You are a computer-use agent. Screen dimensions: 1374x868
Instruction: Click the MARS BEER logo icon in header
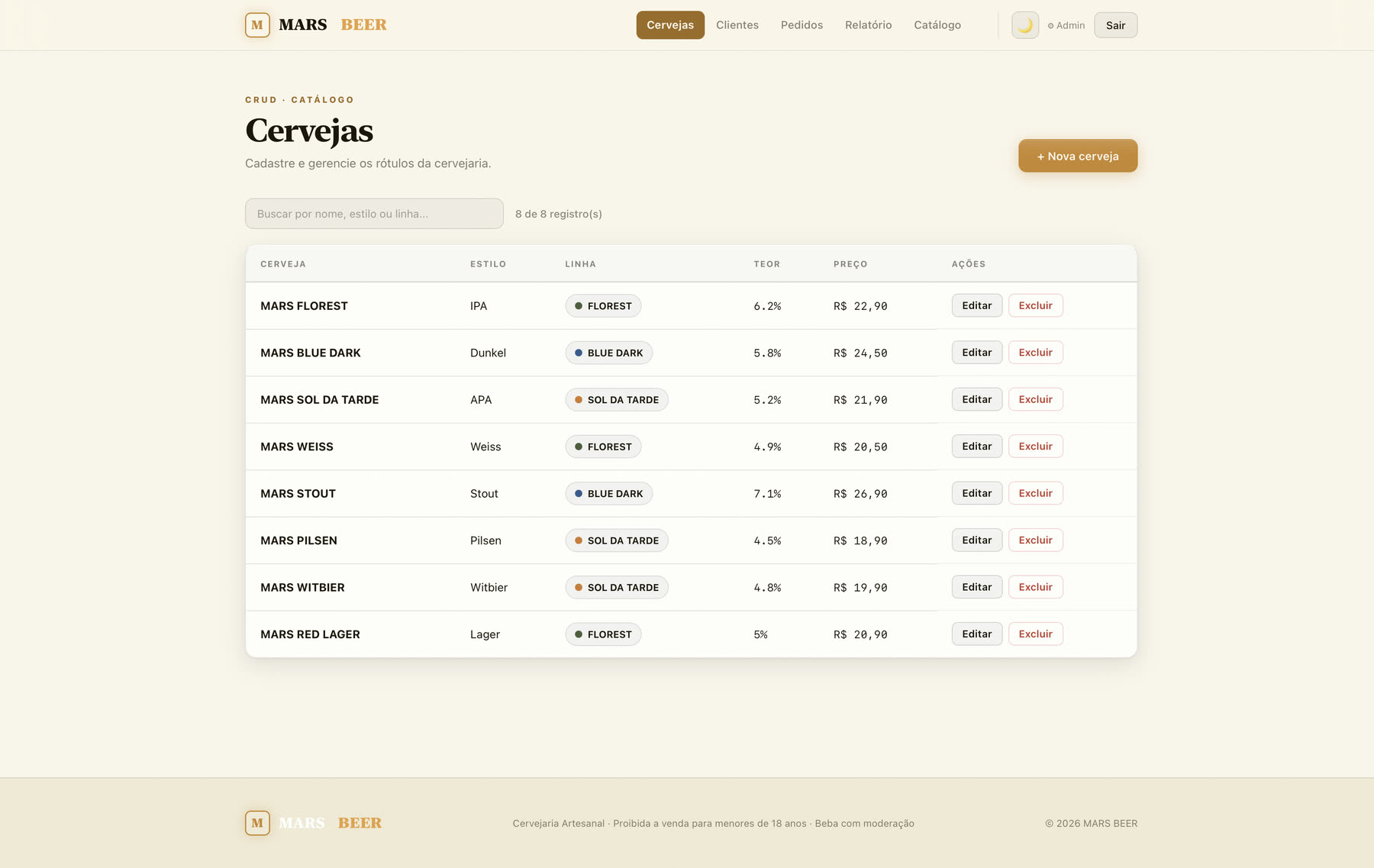pyautogui.click(x=257, y=25)
